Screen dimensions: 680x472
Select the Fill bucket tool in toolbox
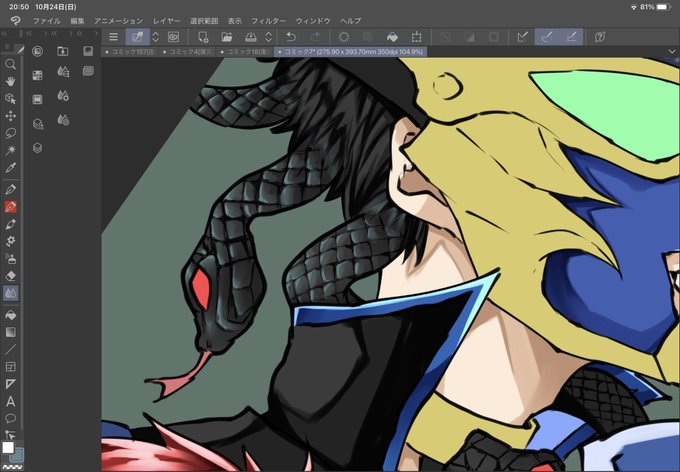[10, 315]
